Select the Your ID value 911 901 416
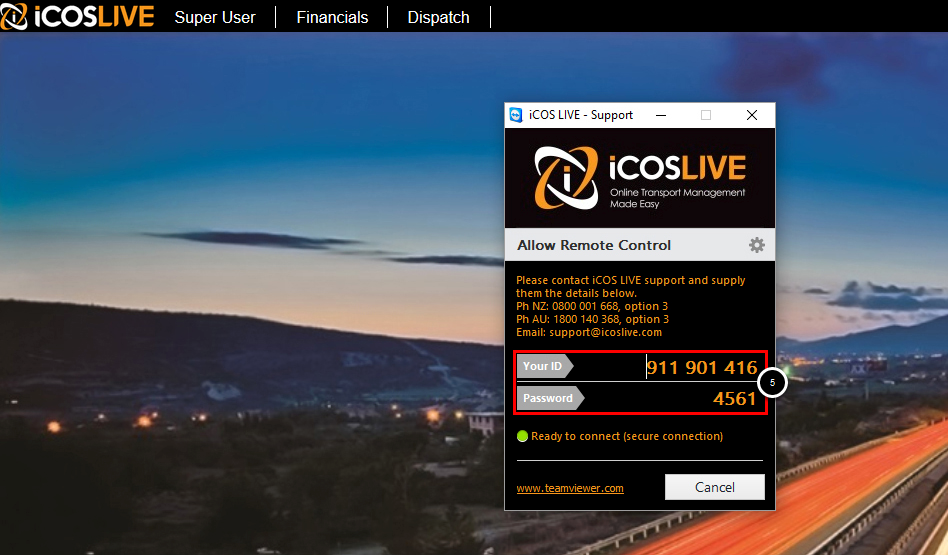 pos(701,367)
